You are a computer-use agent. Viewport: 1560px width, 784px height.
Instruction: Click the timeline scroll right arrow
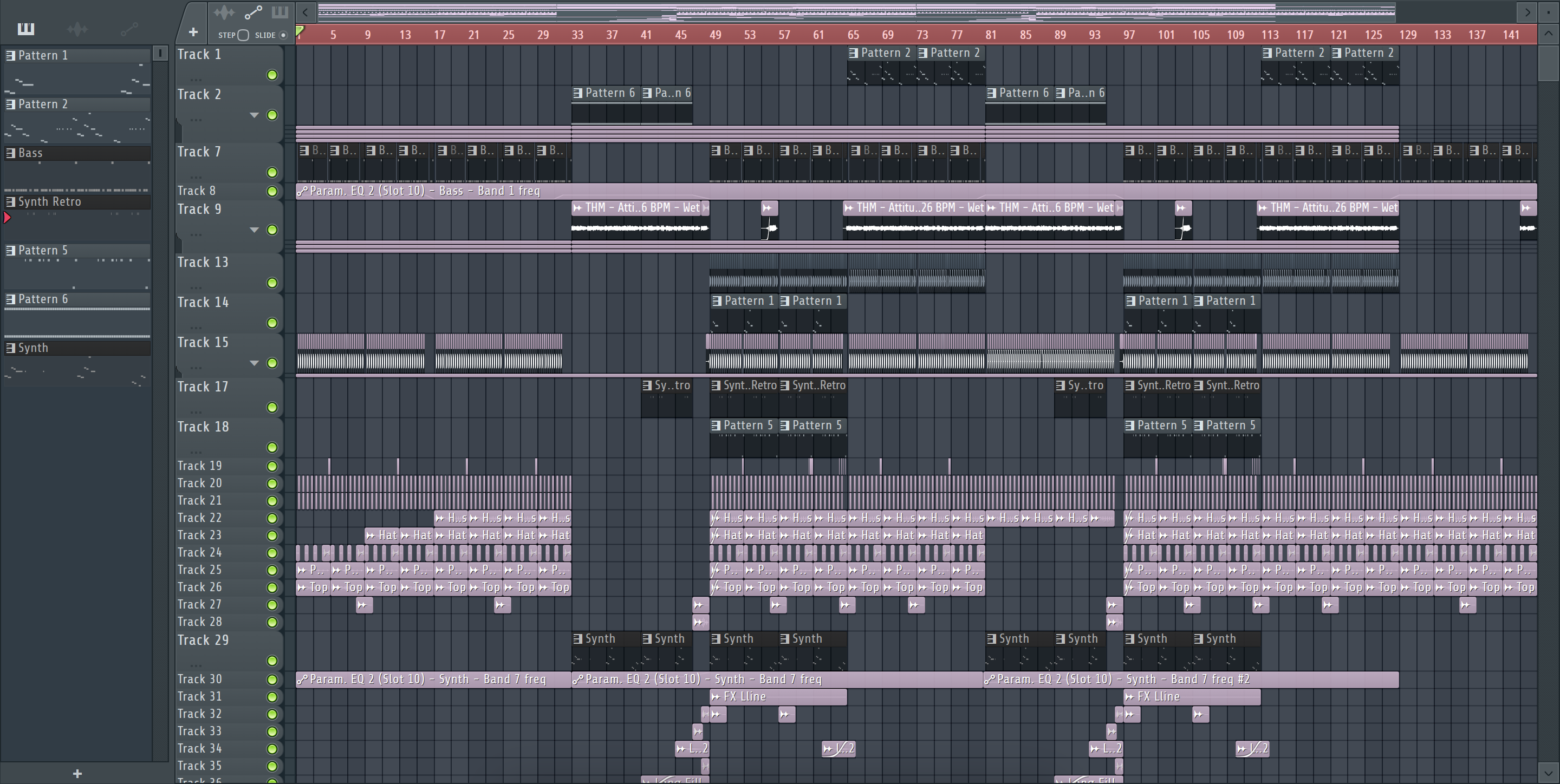1527,12
